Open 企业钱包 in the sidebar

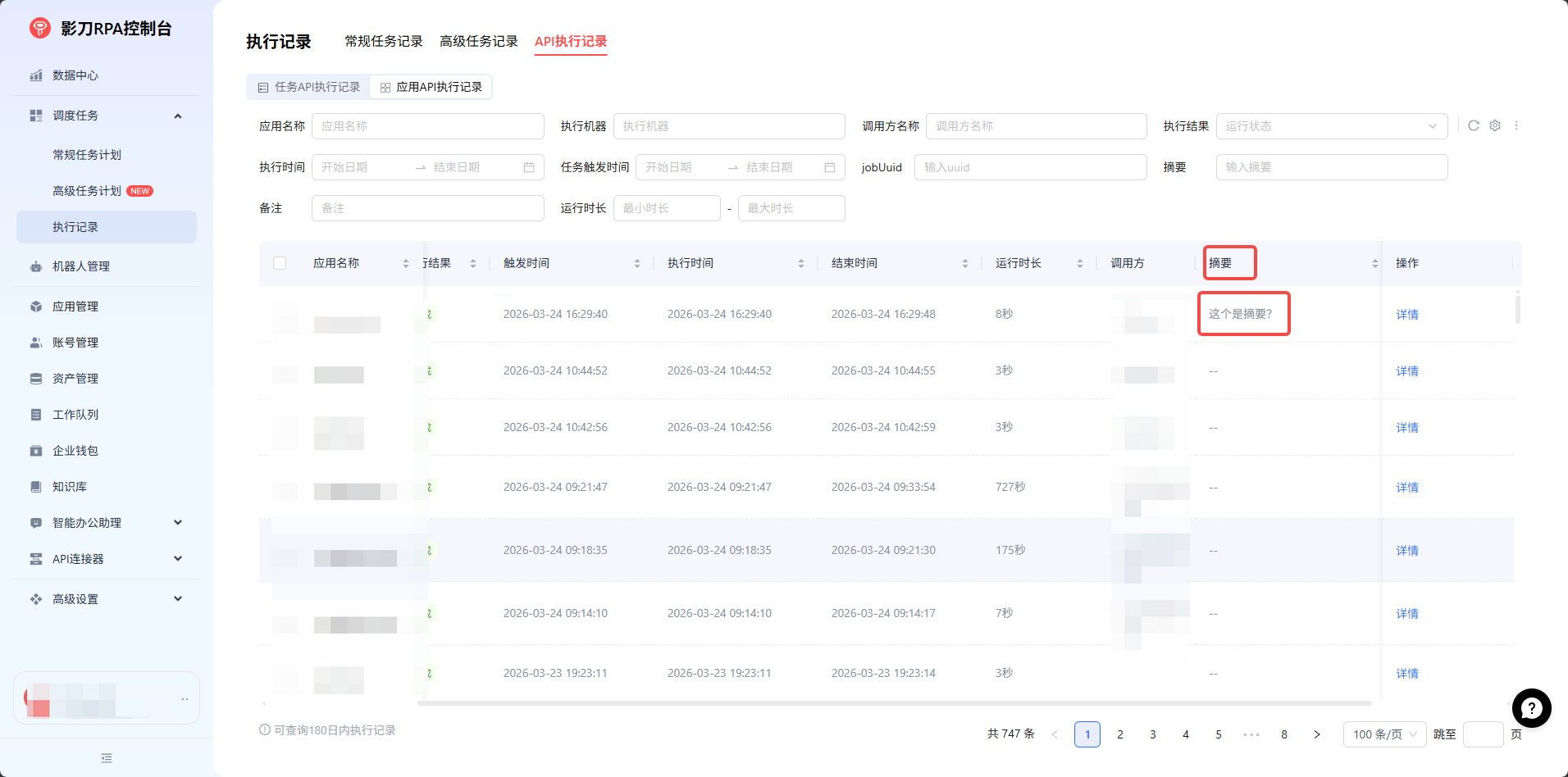click(75, 451)
